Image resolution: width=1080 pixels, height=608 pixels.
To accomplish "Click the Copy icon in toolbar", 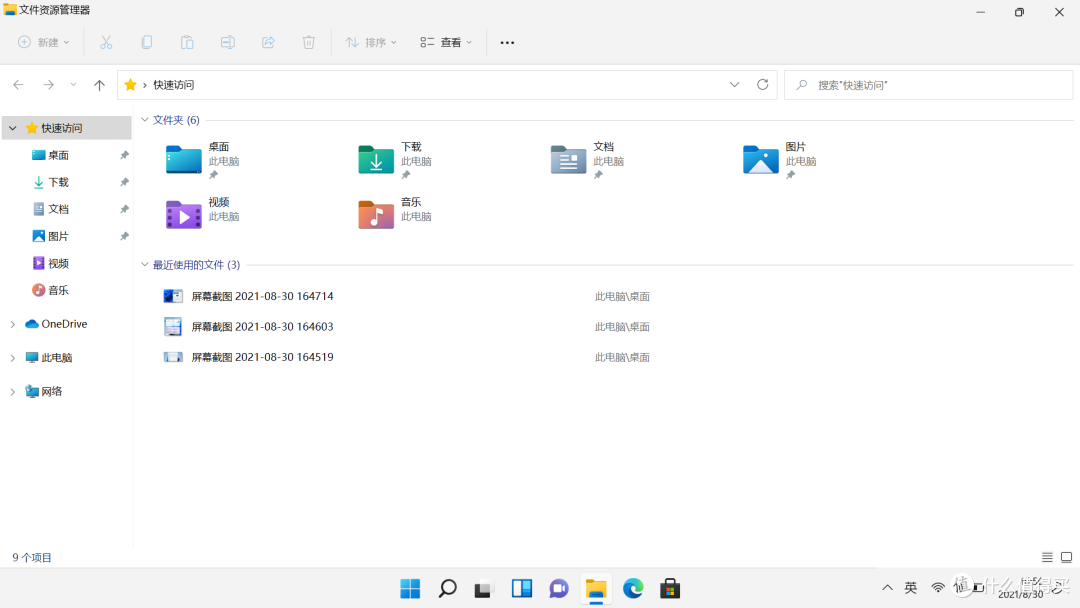I will [147, 43].
